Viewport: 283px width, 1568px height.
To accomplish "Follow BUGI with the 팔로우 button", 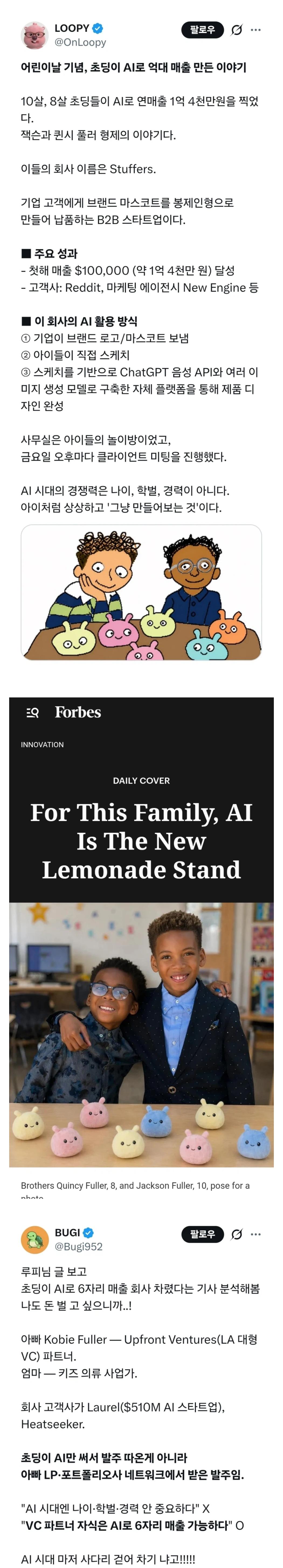I will [203, 1234].
